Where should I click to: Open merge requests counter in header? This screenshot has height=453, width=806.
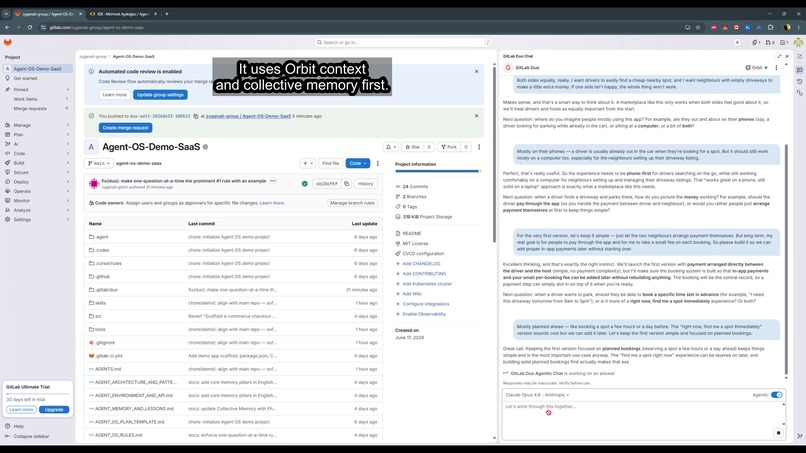770,43
